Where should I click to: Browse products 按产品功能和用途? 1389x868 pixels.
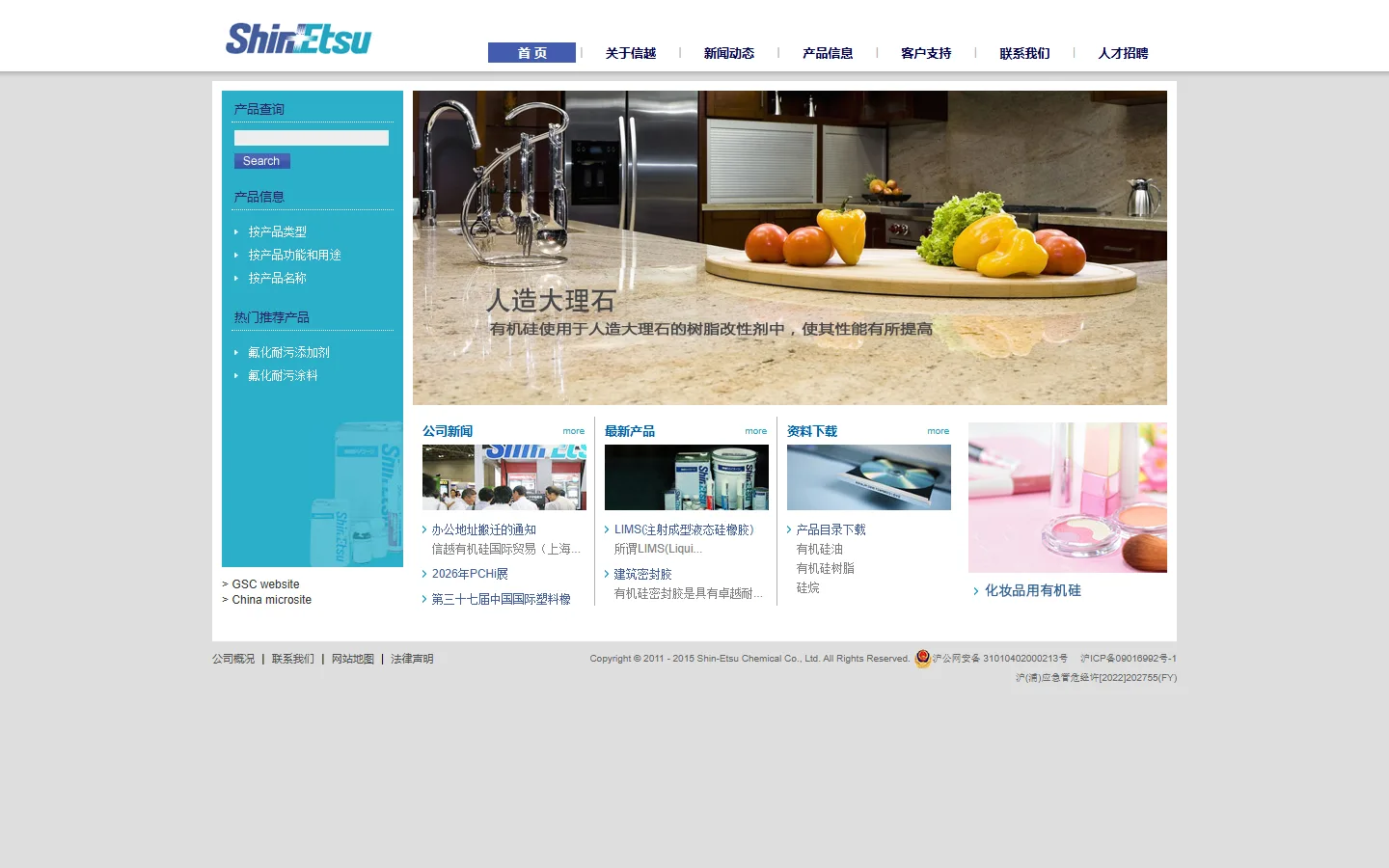coord(295,255)
